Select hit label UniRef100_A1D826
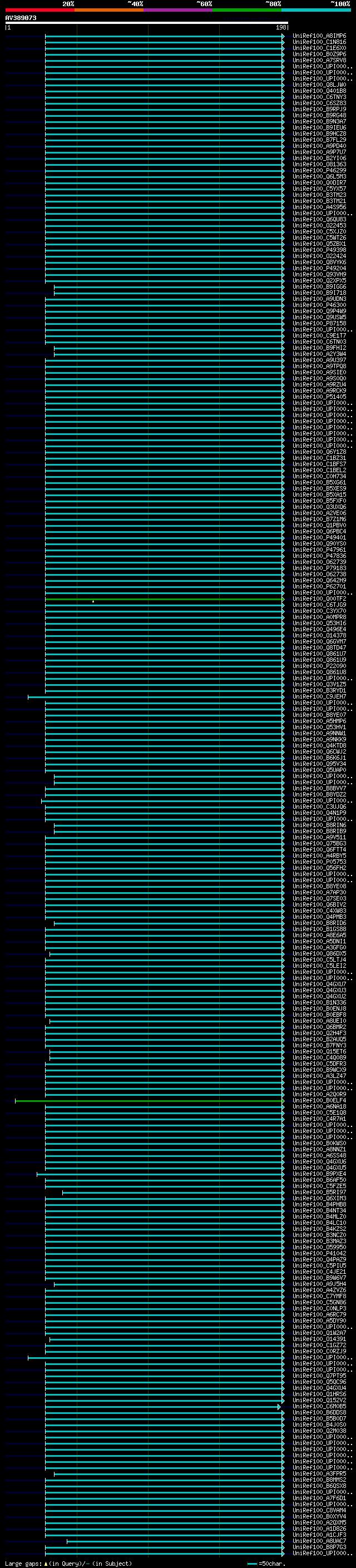The image size is (356, 1568). (319, 1529)
